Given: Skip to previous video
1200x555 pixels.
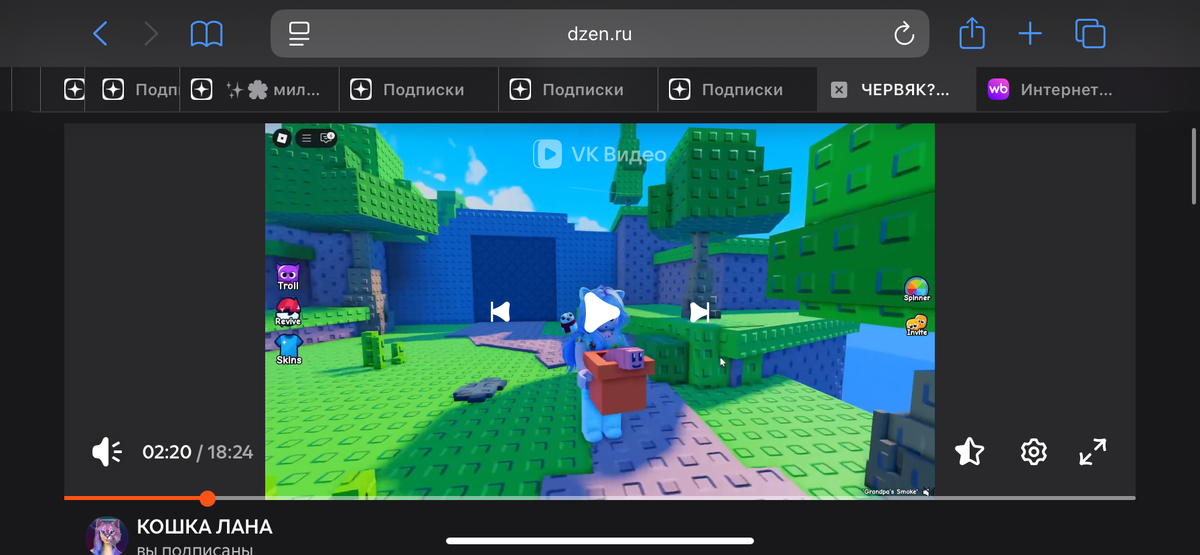Looking at the screenshot, I should tap(500, 312).
